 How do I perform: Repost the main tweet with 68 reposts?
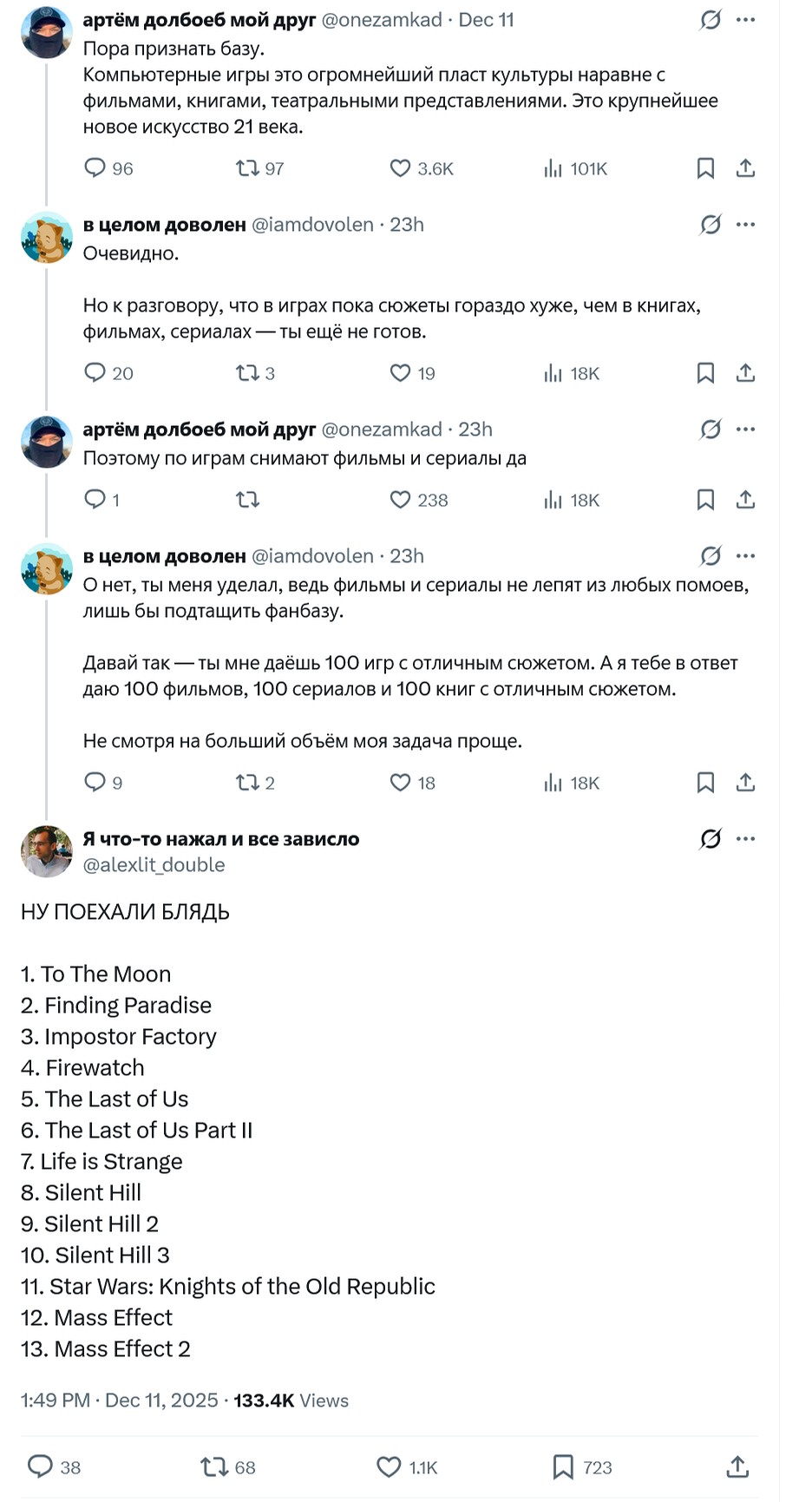(x=213, y=1467)
